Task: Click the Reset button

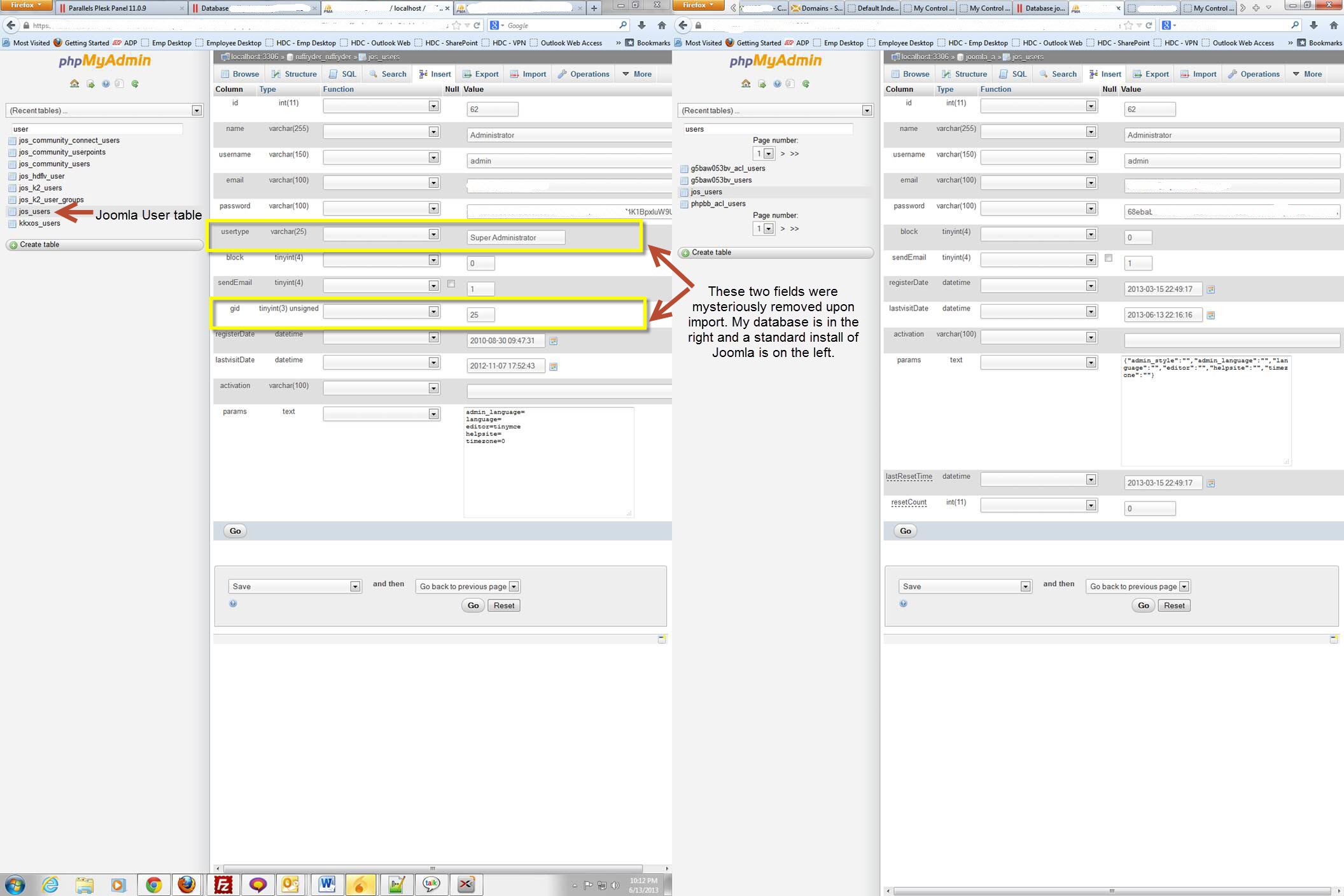Action: (503, 605)
